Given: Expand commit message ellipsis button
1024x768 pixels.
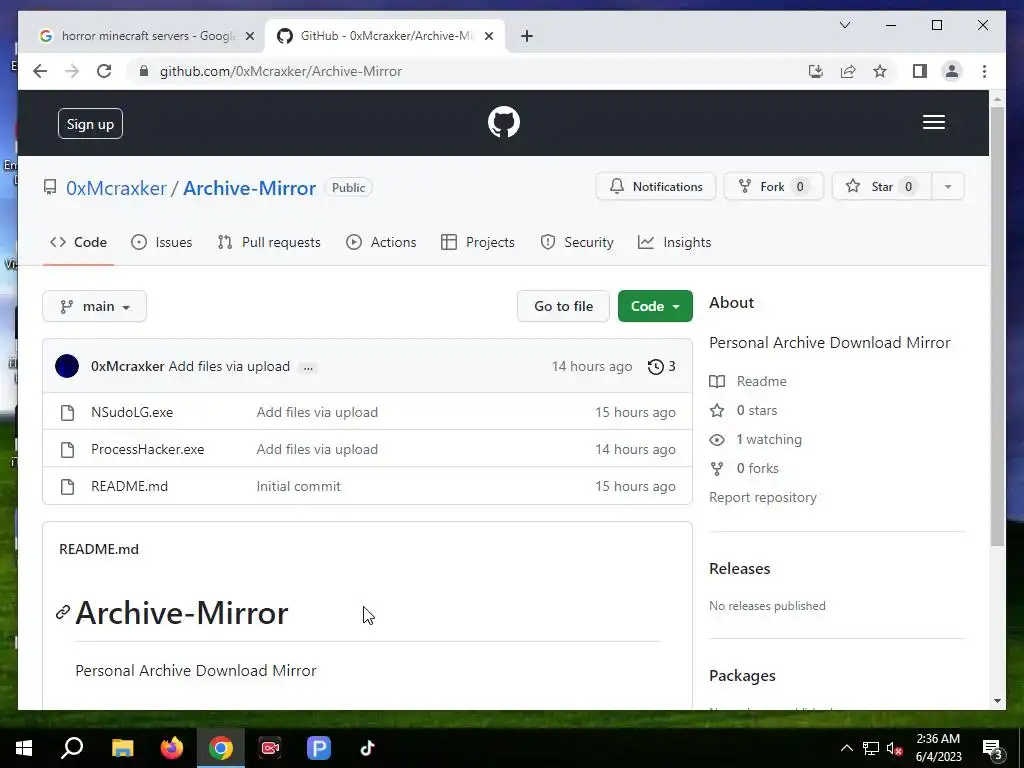Looking at the screenshot, I should click(308, 367).
